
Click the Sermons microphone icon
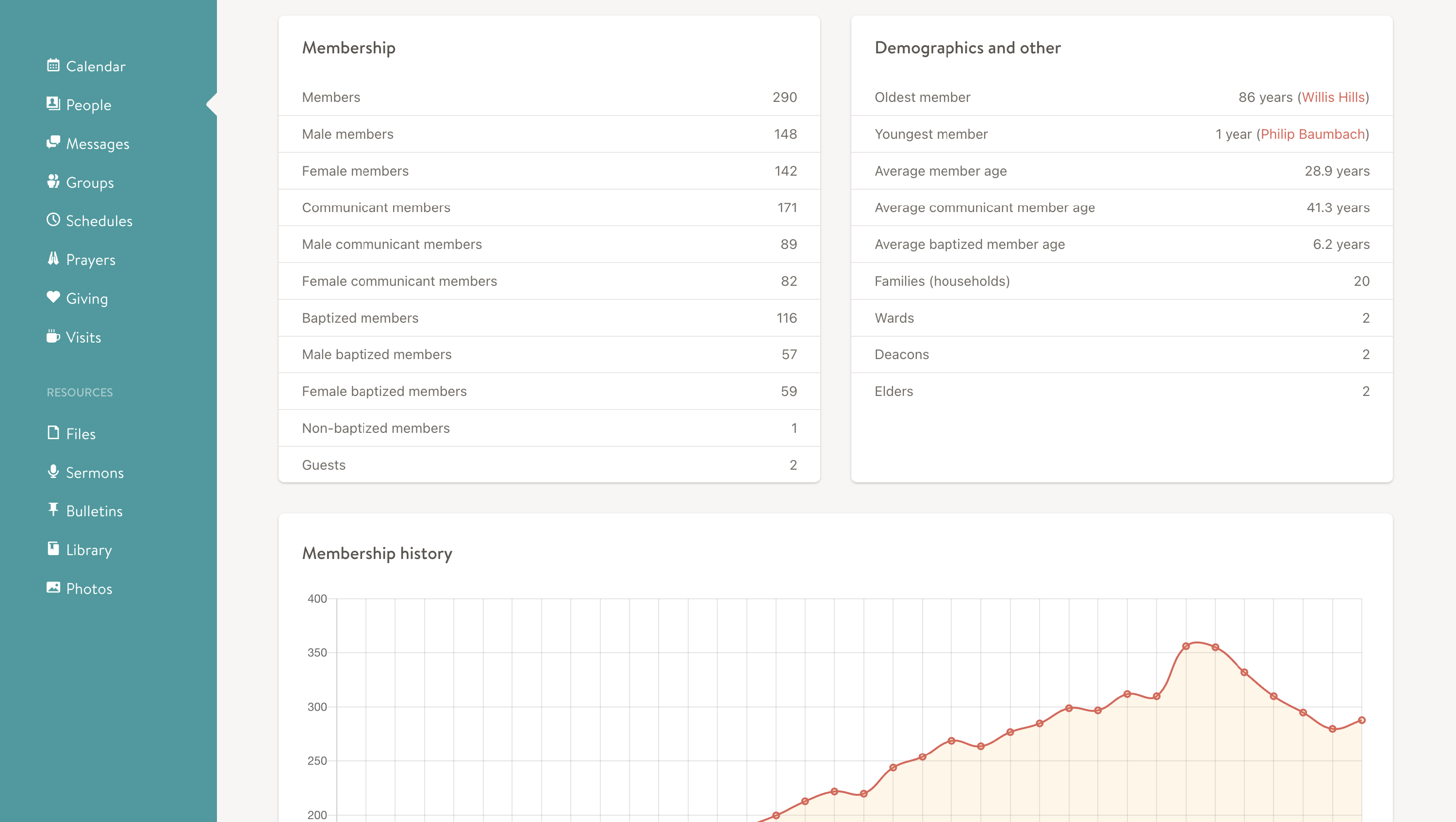(53, 472)
